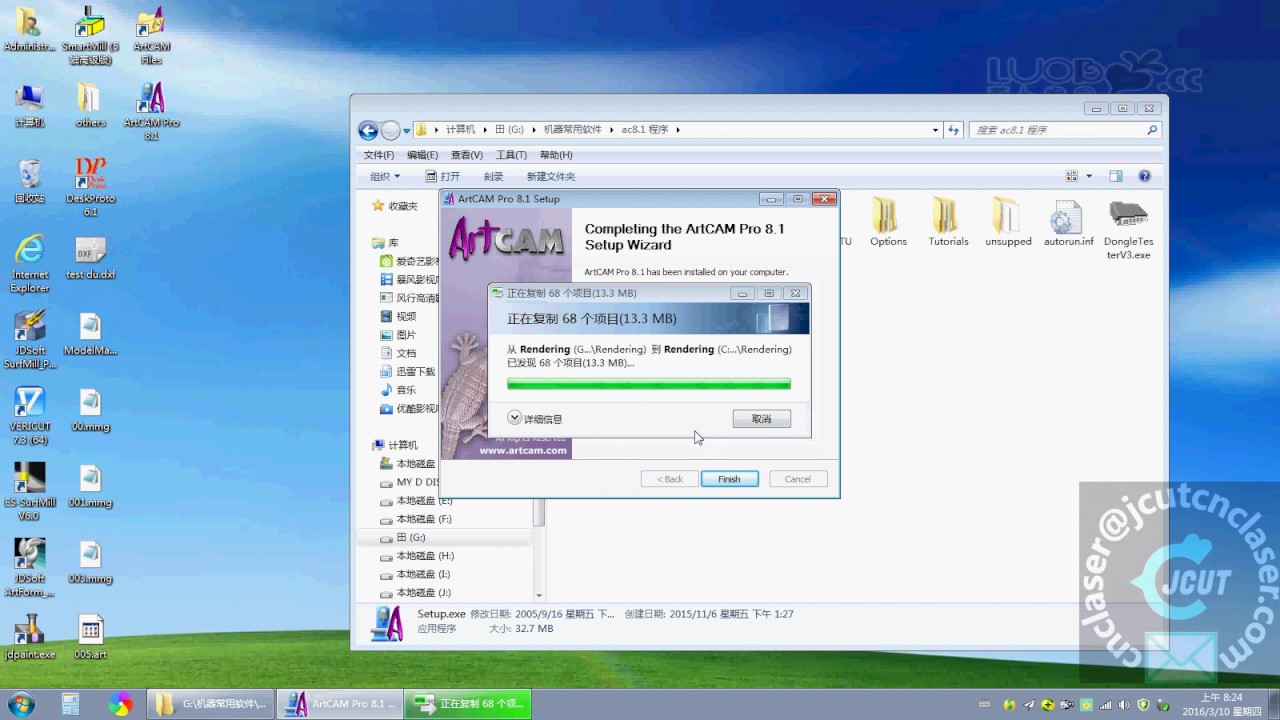Screen dimensions: 1280x720
Task: Open the Tutorials folder in Explorer
Action: (948, 222)
